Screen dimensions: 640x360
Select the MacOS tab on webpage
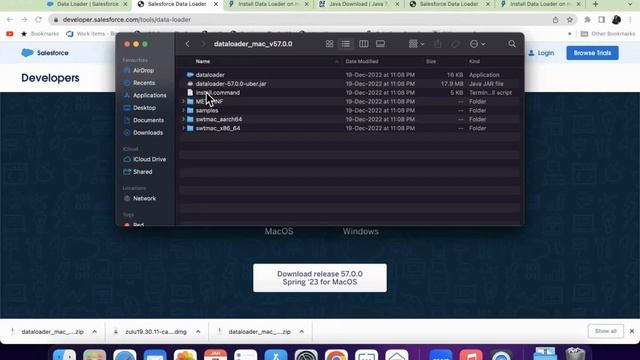[x=279, y=231]
